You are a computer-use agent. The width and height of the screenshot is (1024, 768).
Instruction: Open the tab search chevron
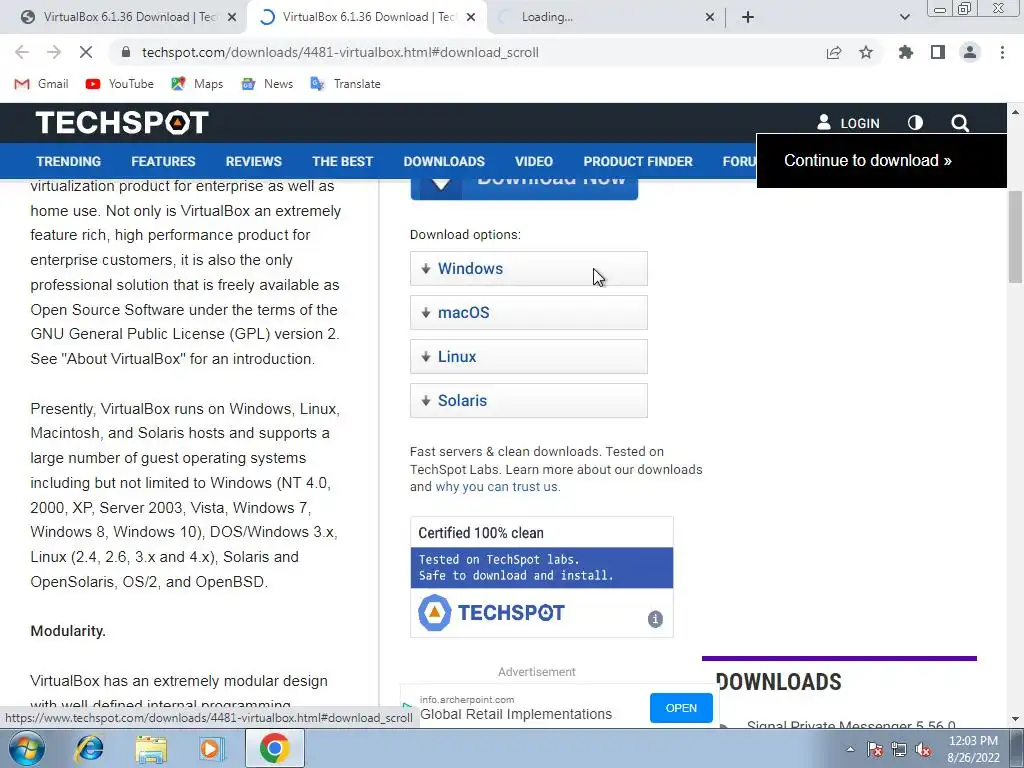coord(904,18)
